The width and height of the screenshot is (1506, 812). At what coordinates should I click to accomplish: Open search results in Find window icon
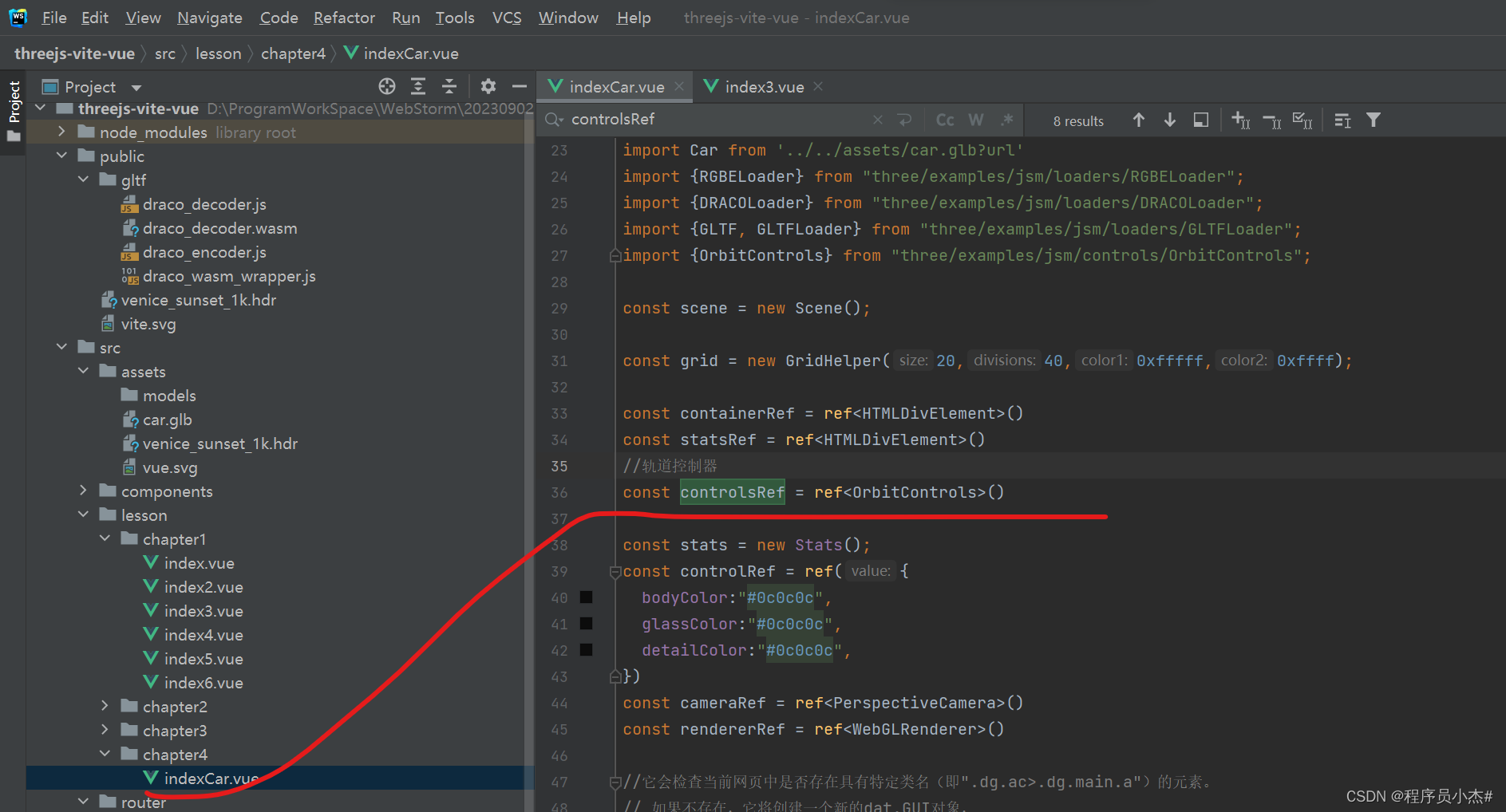[1201, 120]
